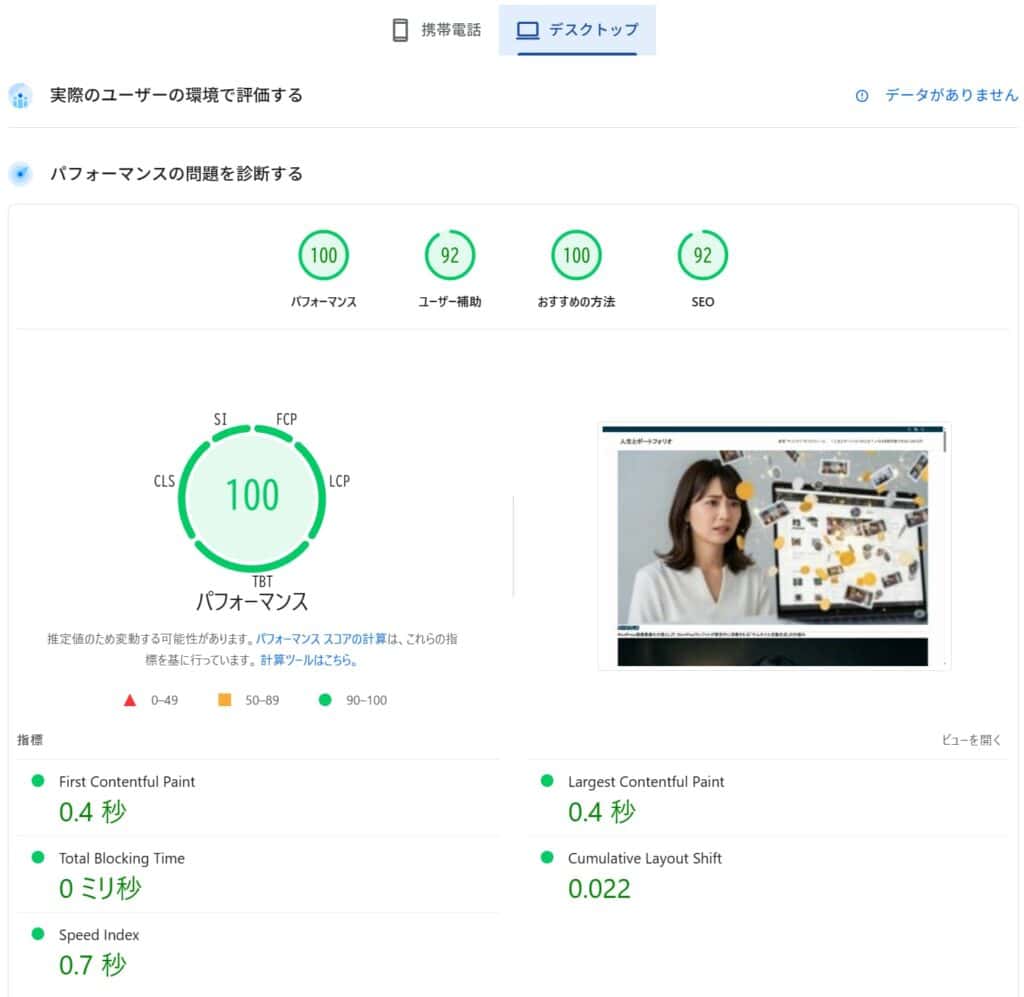Image resolution: width=1024 pixels, height=997 pixels.
Task: Open the 計算ツールはこちら link
Action: [x=308, y=661]
